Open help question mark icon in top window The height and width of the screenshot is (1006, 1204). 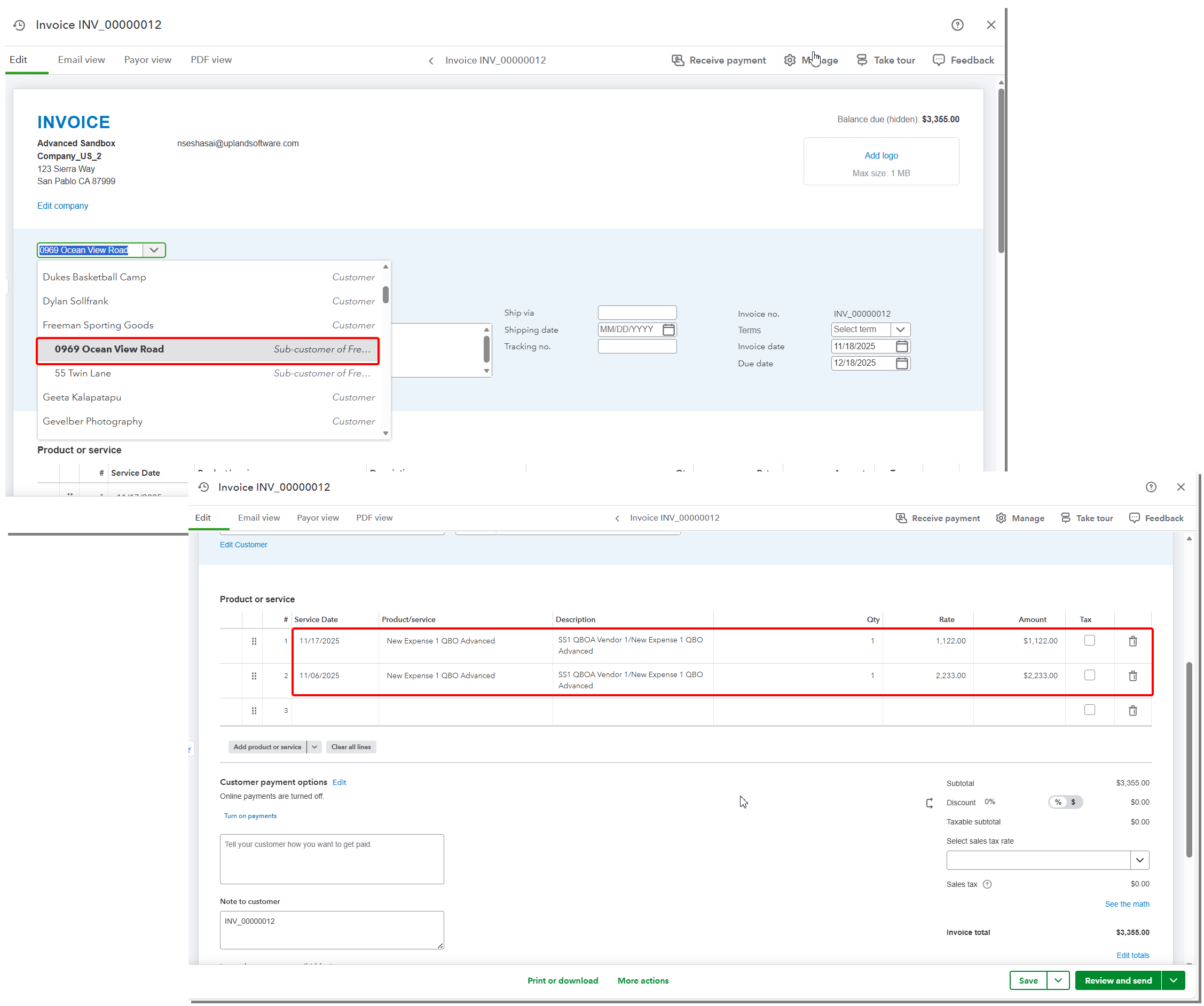pyautogui.click(x=957, y=25)
